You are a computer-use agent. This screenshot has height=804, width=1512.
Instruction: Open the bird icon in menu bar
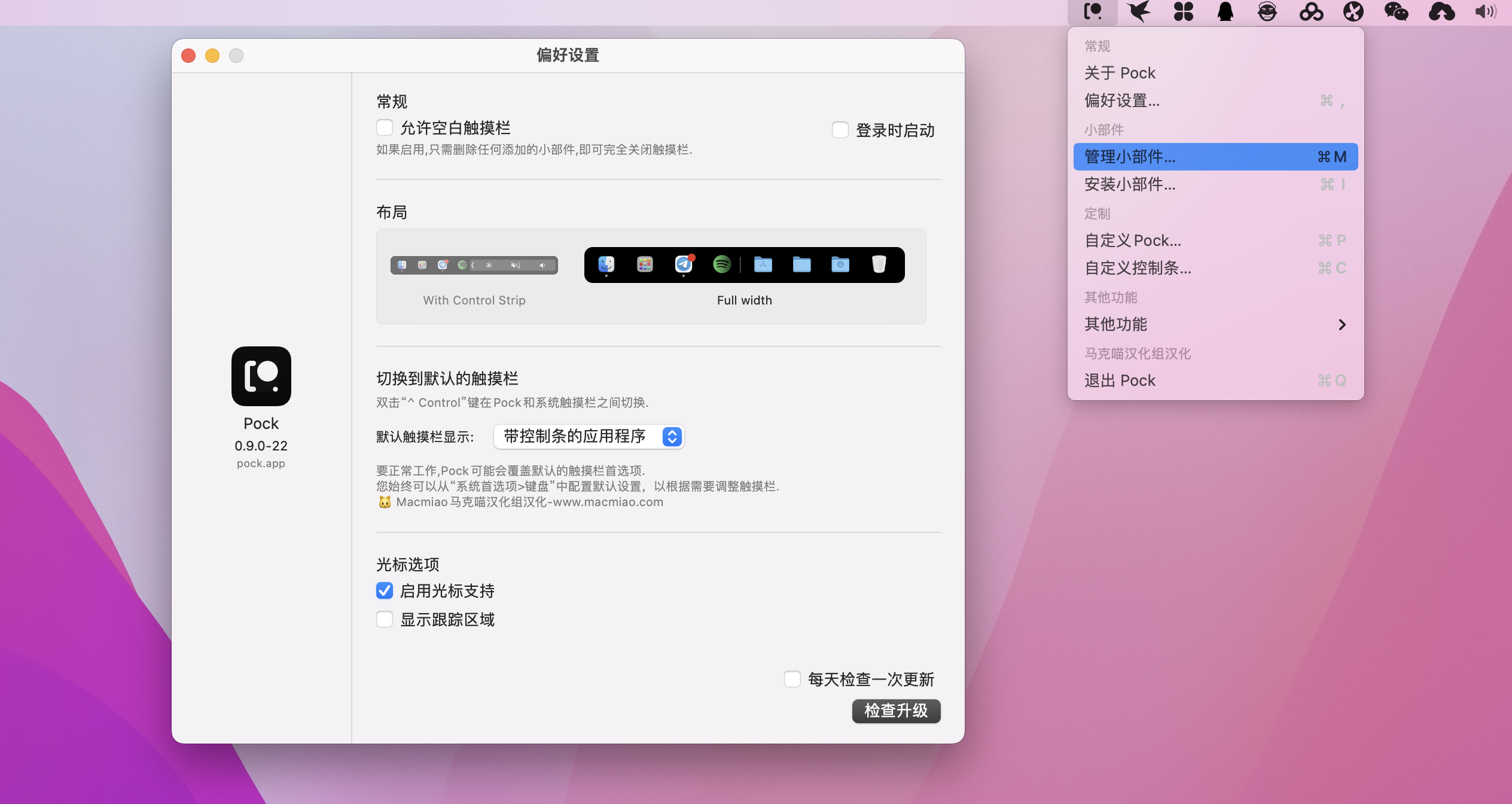pyautogui.click(x=1139, y=11)
